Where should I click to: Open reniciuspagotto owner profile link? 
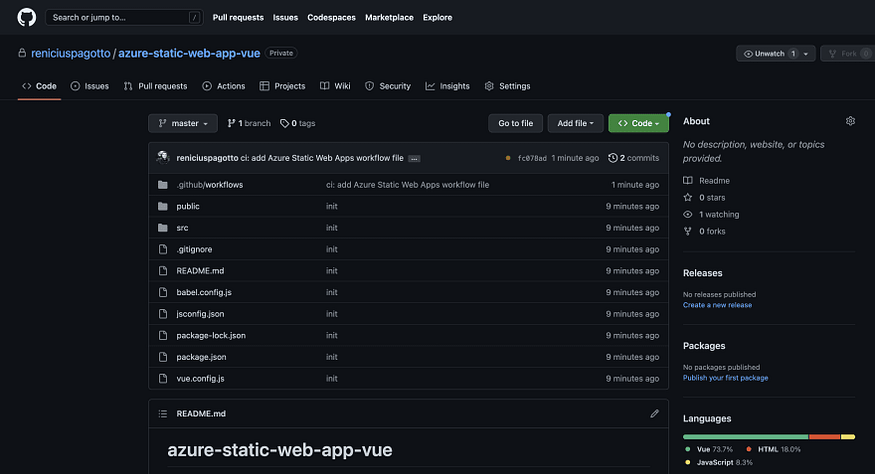click(71, 53)
